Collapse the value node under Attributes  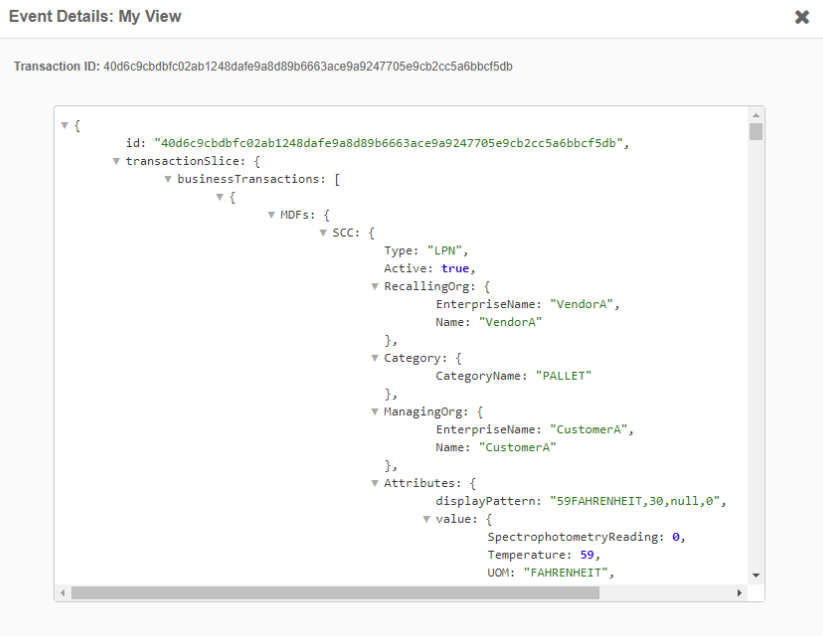coord(427,519)
